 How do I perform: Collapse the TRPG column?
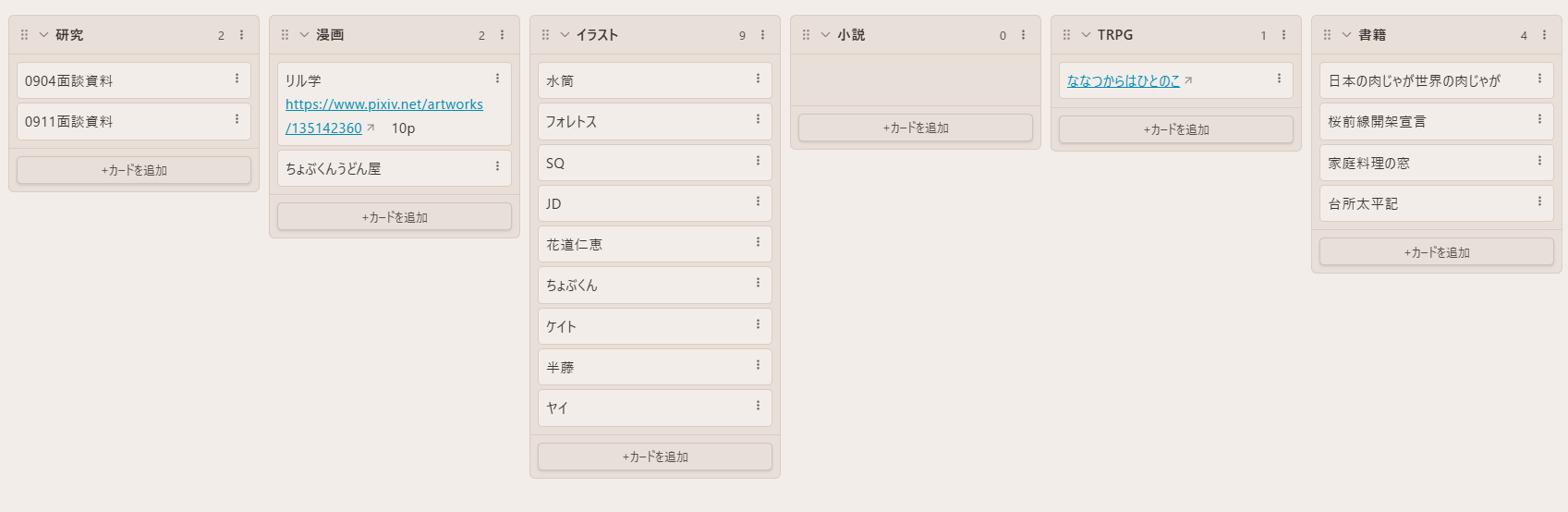point(1086,35)
